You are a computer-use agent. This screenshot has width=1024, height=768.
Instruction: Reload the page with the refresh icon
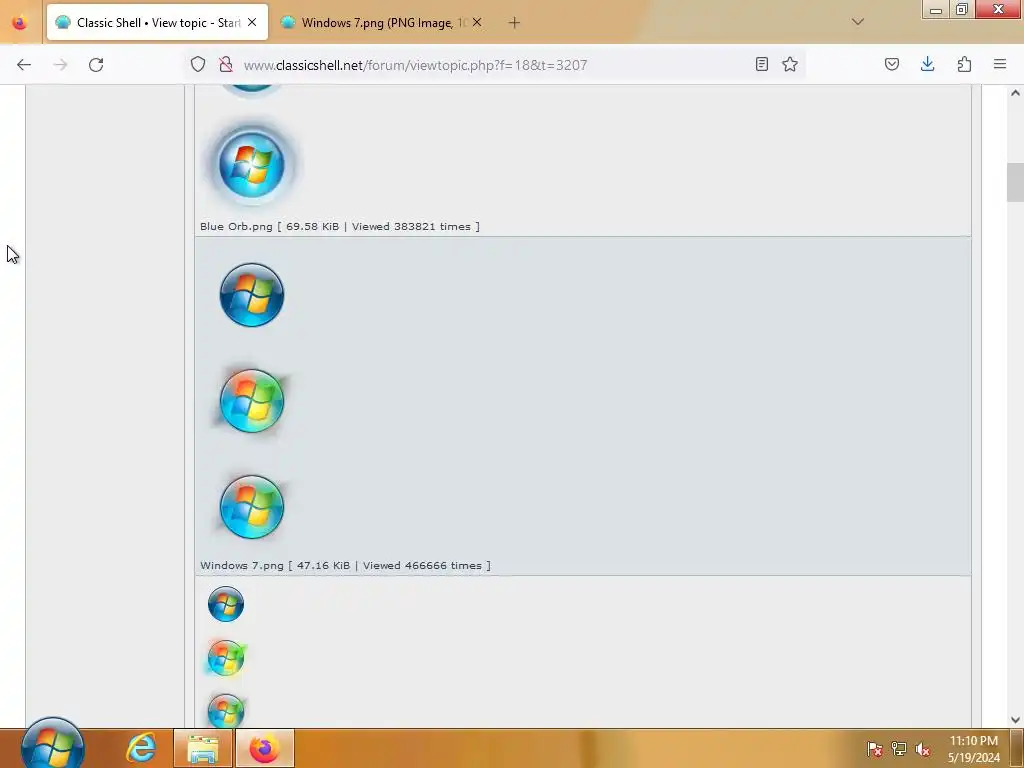(96, 65)
